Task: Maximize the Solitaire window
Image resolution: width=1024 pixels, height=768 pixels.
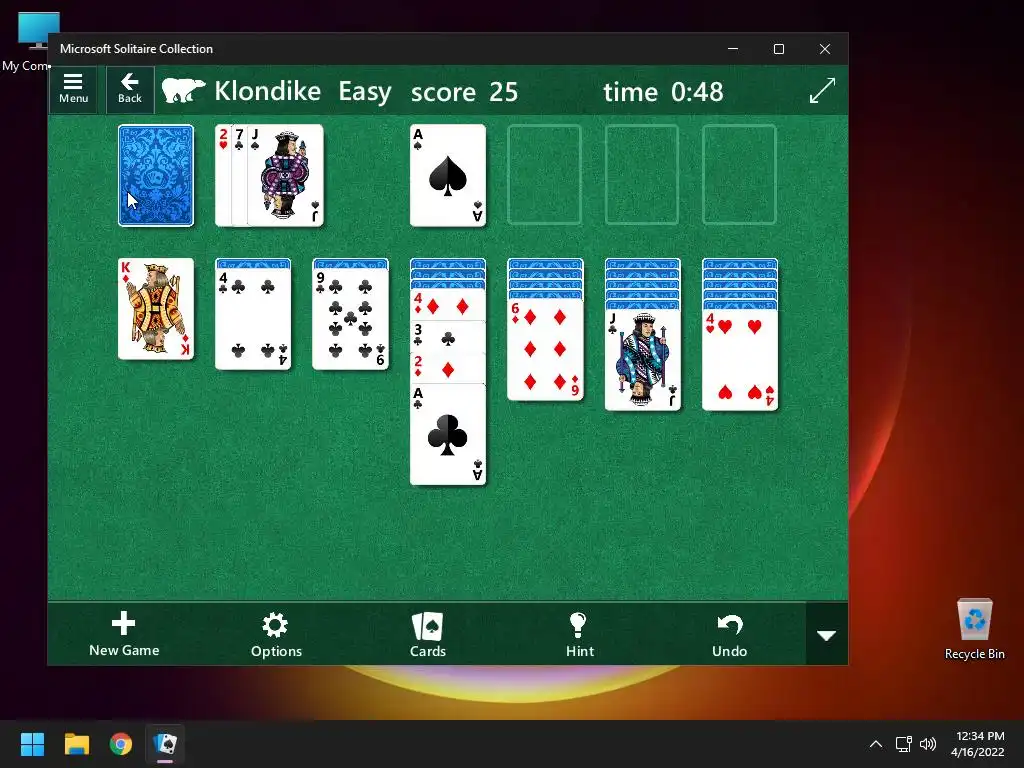Action: [x=778, y=49]
